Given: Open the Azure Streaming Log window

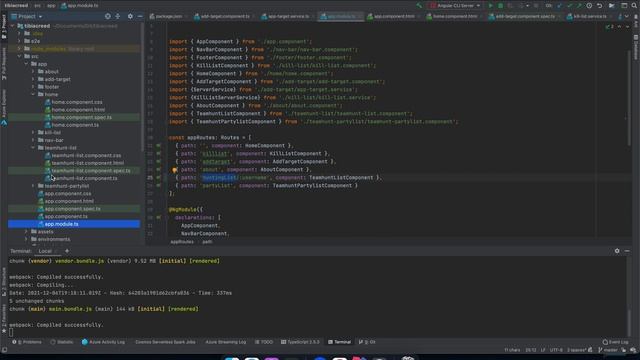Looking at the screenshot, I should click(226, 342).
